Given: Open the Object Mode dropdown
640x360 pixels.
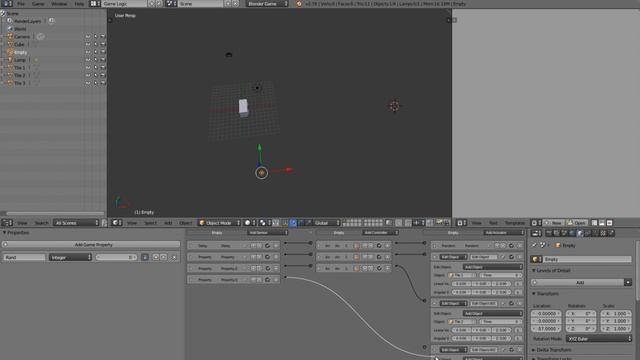Looking at the screenshot, I should pyautogui.click(x=219, y=223).
